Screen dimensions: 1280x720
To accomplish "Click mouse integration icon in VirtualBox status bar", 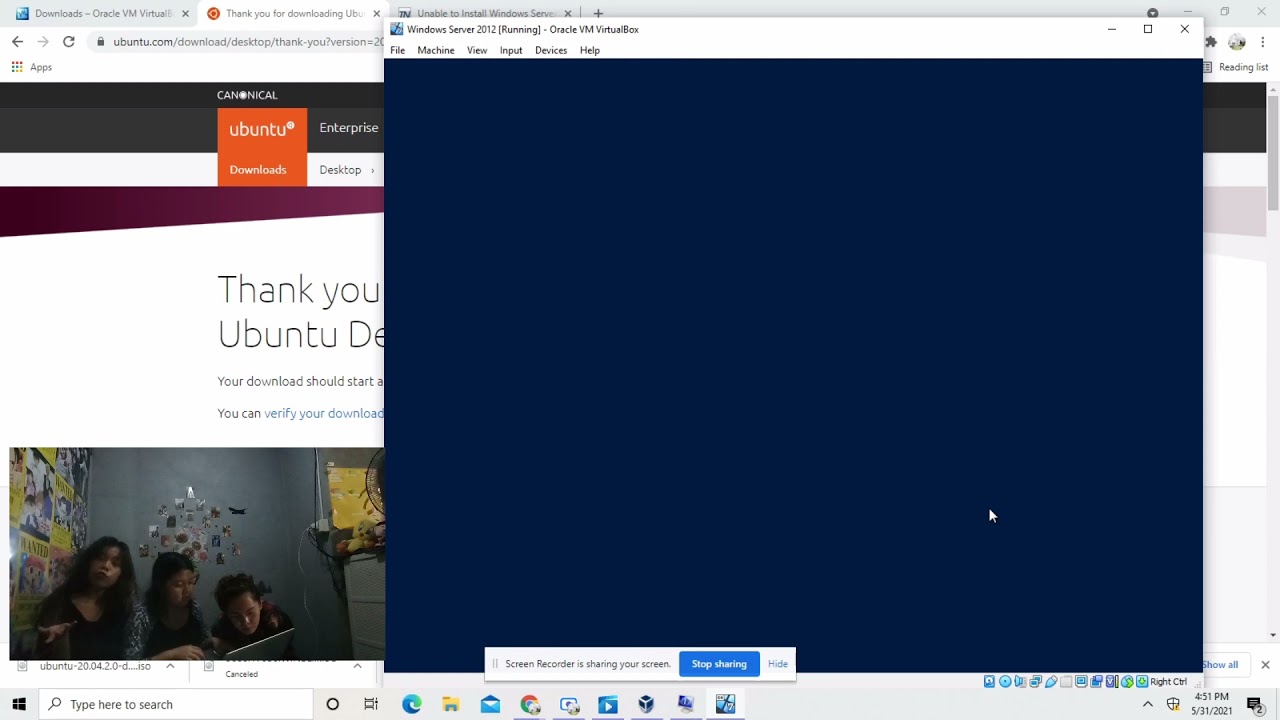I will coord(1127,681).
